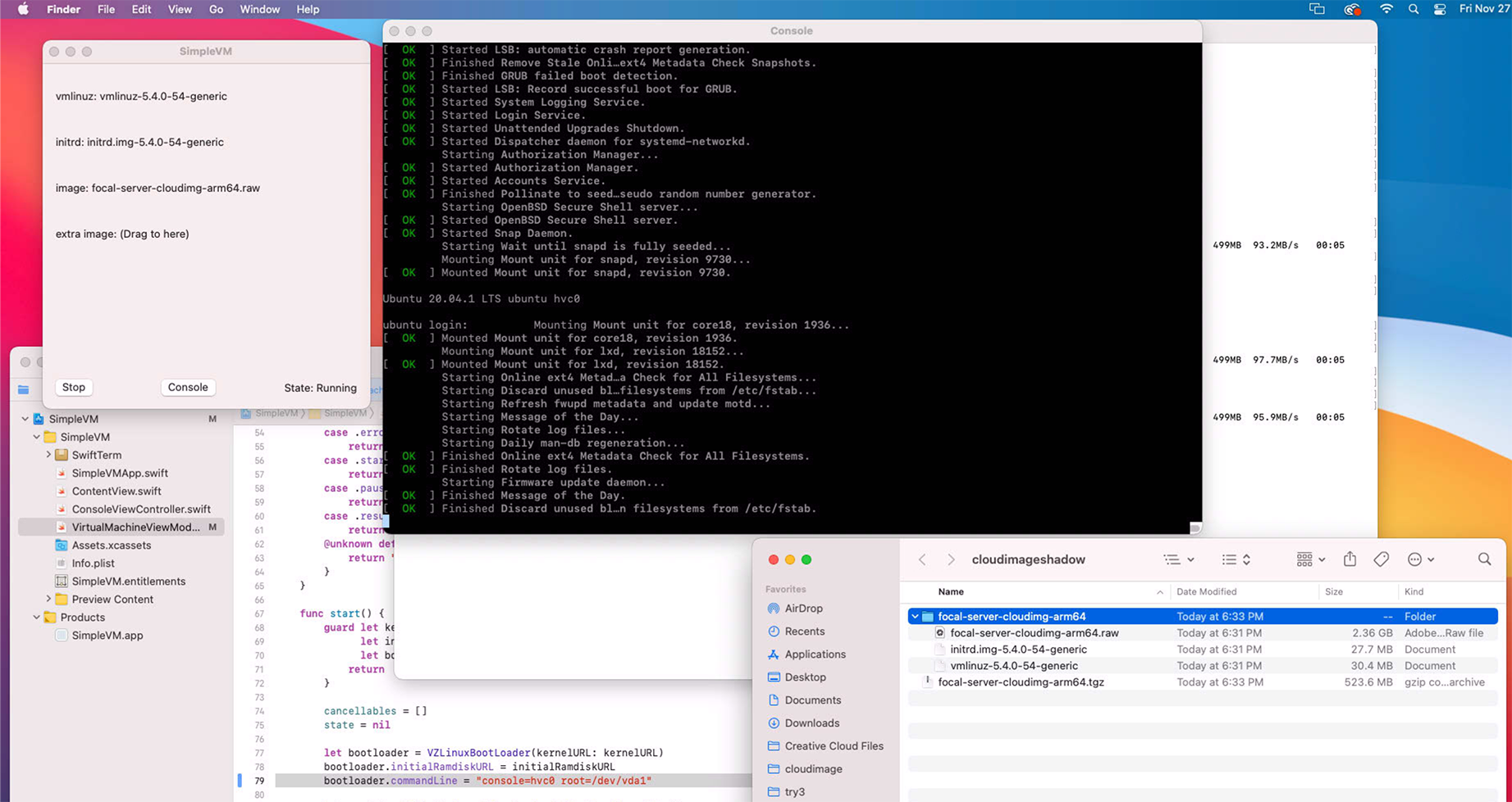Click the extra image drag target text
1512x802 pixels.
pyautogui.click(x=122, y=234)
